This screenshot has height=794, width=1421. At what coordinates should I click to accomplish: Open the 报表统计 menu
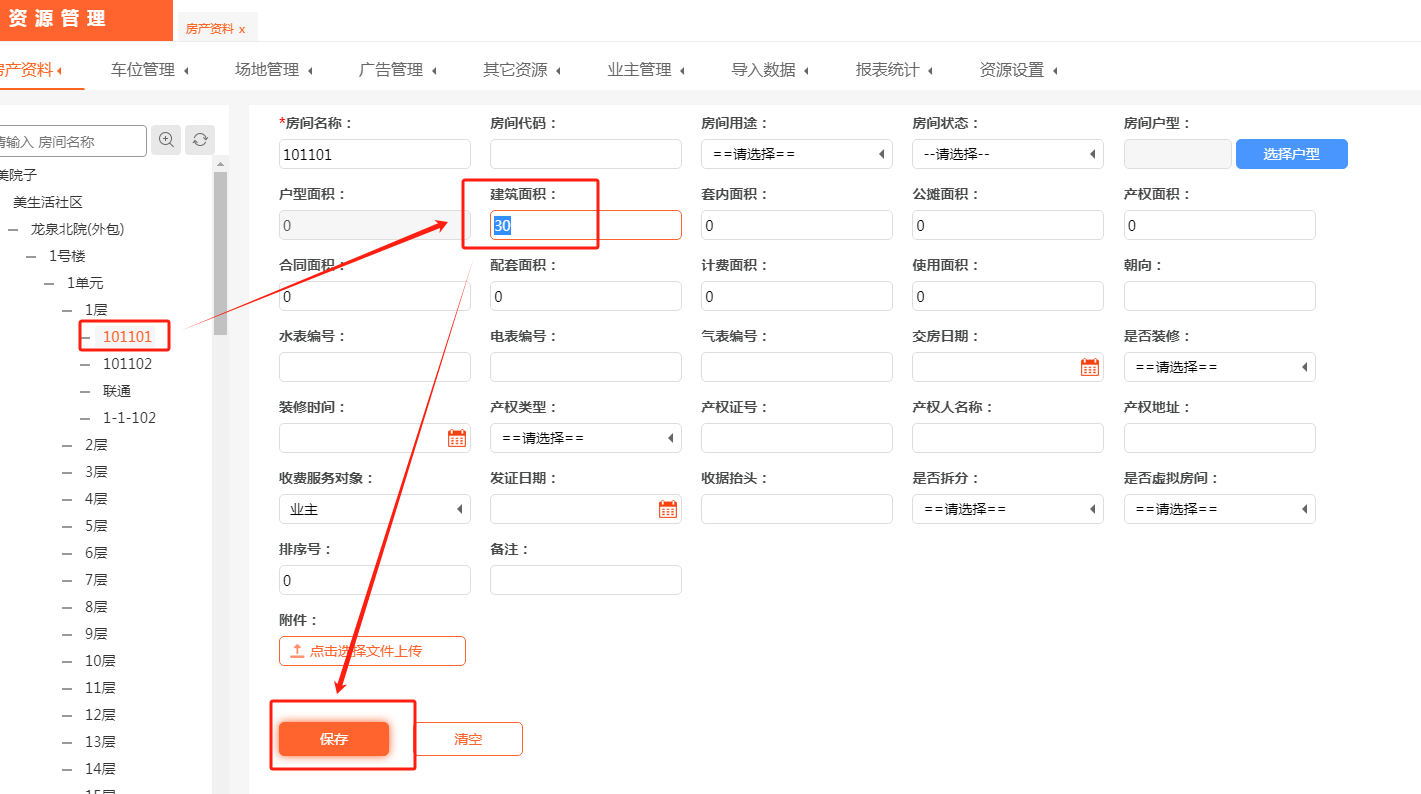894,70
